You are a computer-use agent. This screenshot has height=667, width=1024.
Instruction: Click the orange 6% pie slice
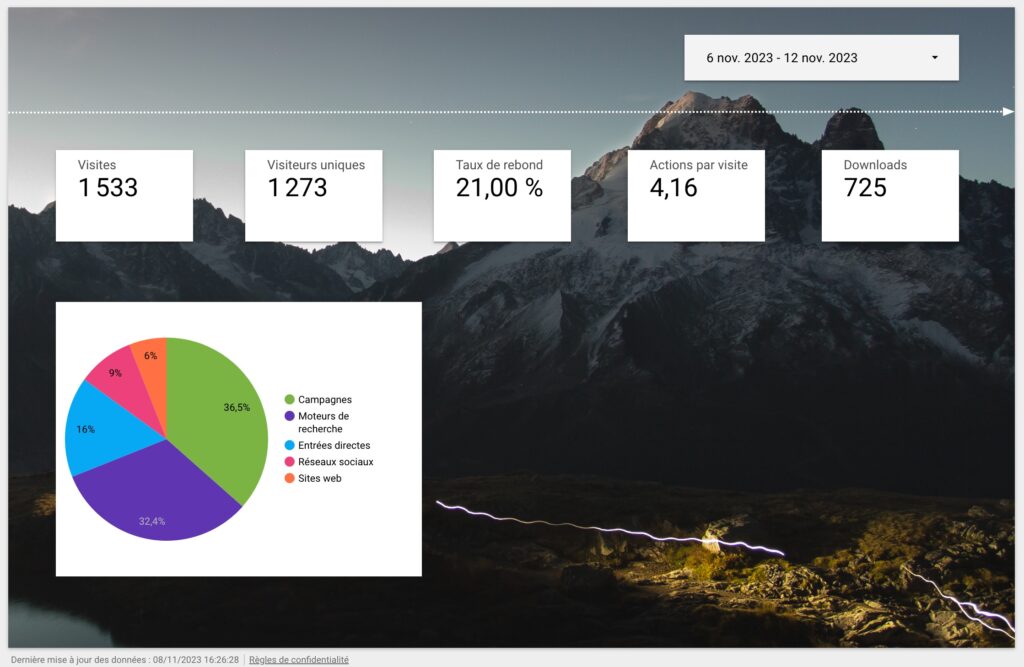coord(151,357)
